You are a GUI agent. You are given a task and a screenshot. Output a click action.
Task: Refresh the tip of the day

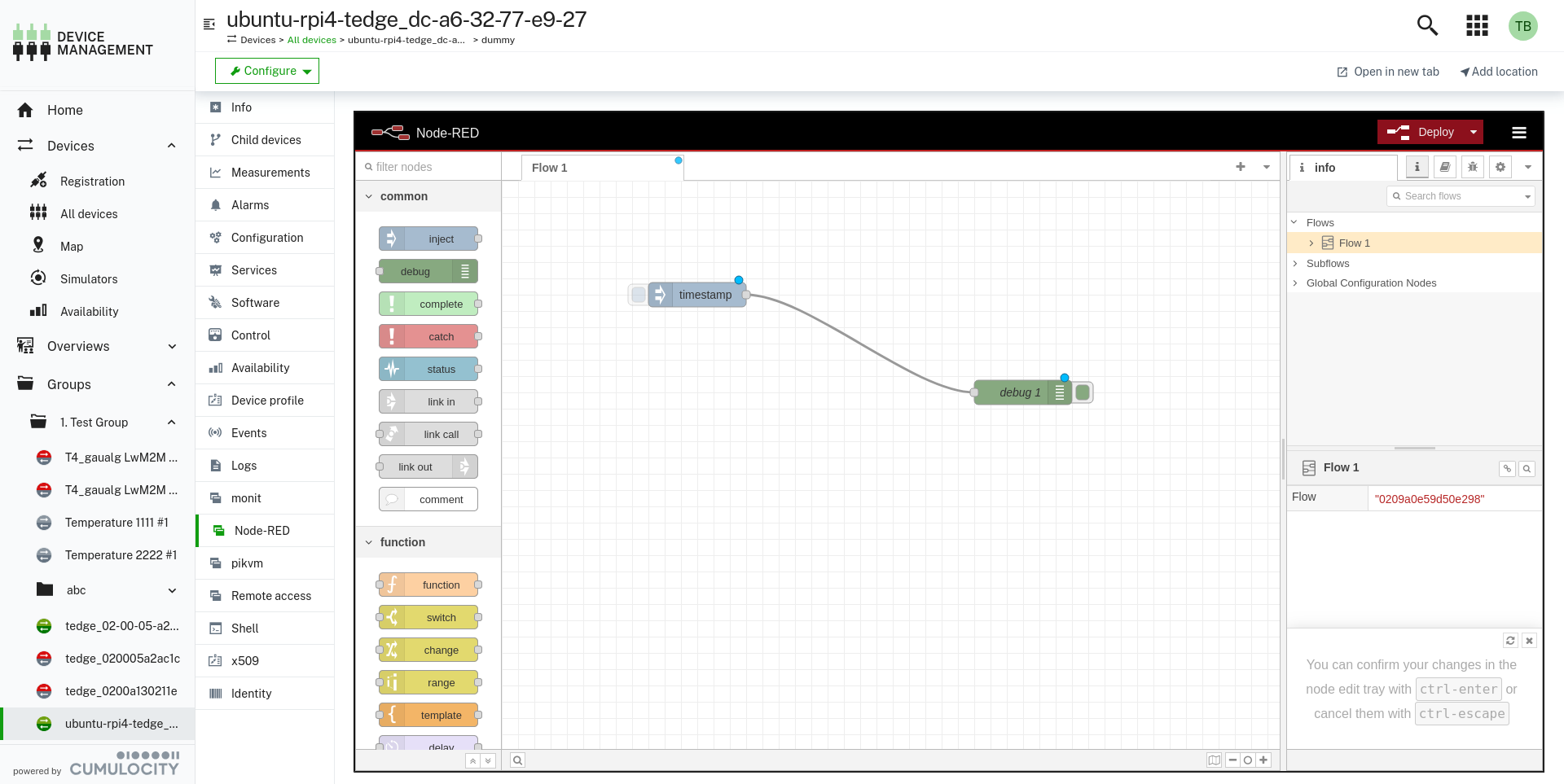[1509, 641]
